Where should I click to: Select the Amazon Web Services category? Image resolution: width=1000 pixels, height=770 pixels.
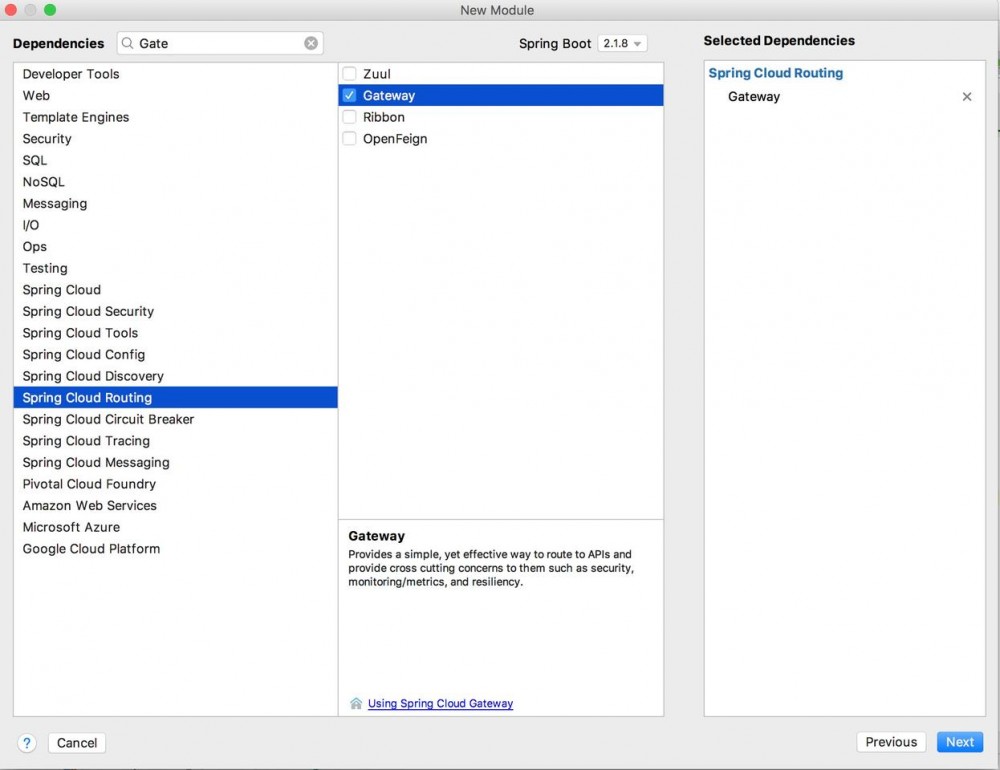coord(175,506)
